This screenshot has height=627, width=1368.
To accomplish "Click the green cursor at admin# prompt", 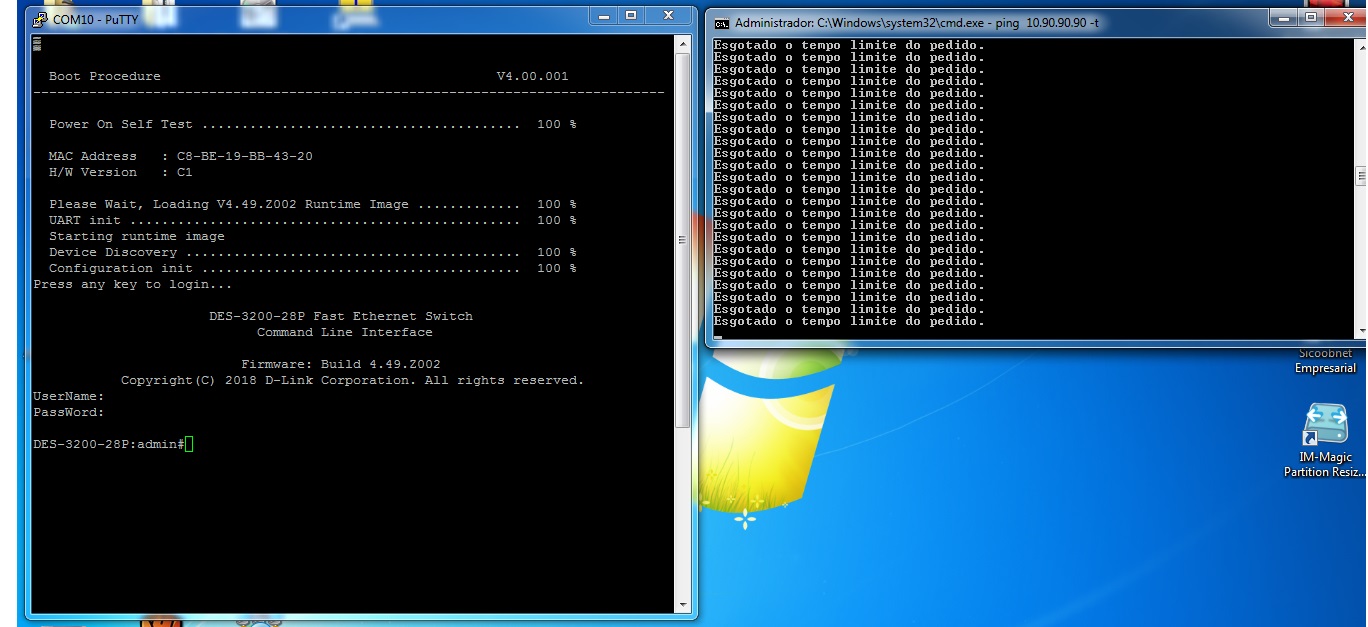I will [189, 444].
